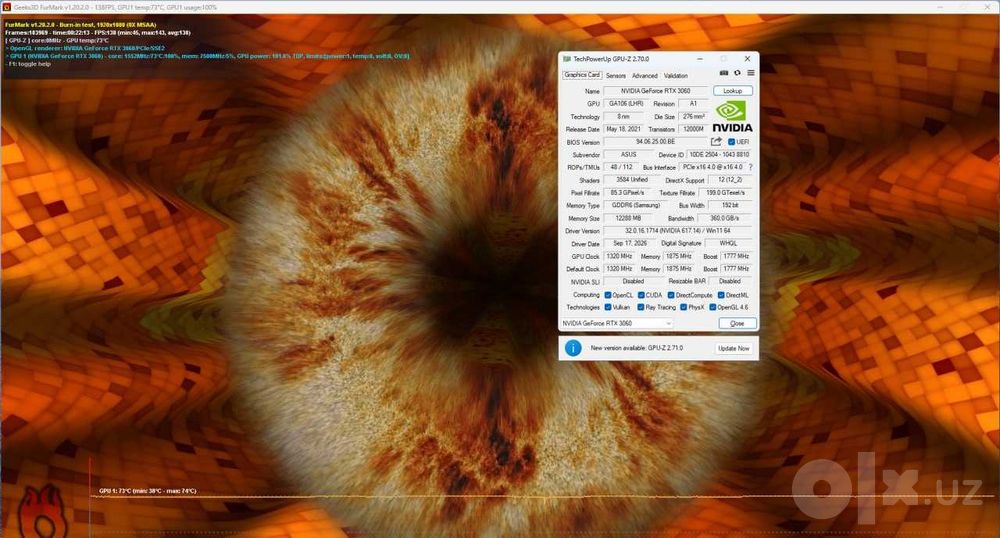The image size is (1000, 538).
Task: Click the Digital Signature field WHQL
Action: click(728, 243)
